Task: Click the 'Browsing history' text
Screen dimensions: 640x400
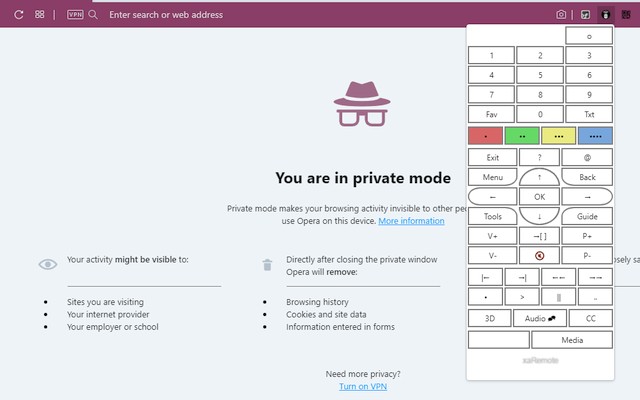Action: coord(317,302)
